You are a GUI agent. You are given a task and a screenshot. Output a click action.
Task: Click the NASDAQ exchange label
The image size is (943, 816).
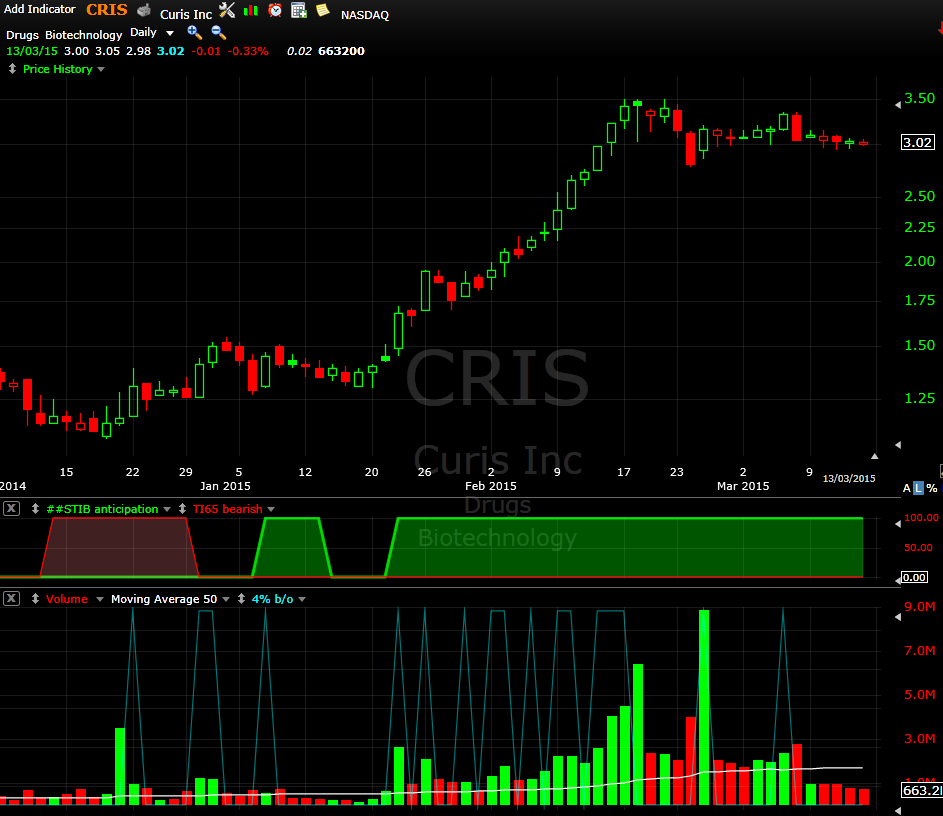tap(364, 15)
